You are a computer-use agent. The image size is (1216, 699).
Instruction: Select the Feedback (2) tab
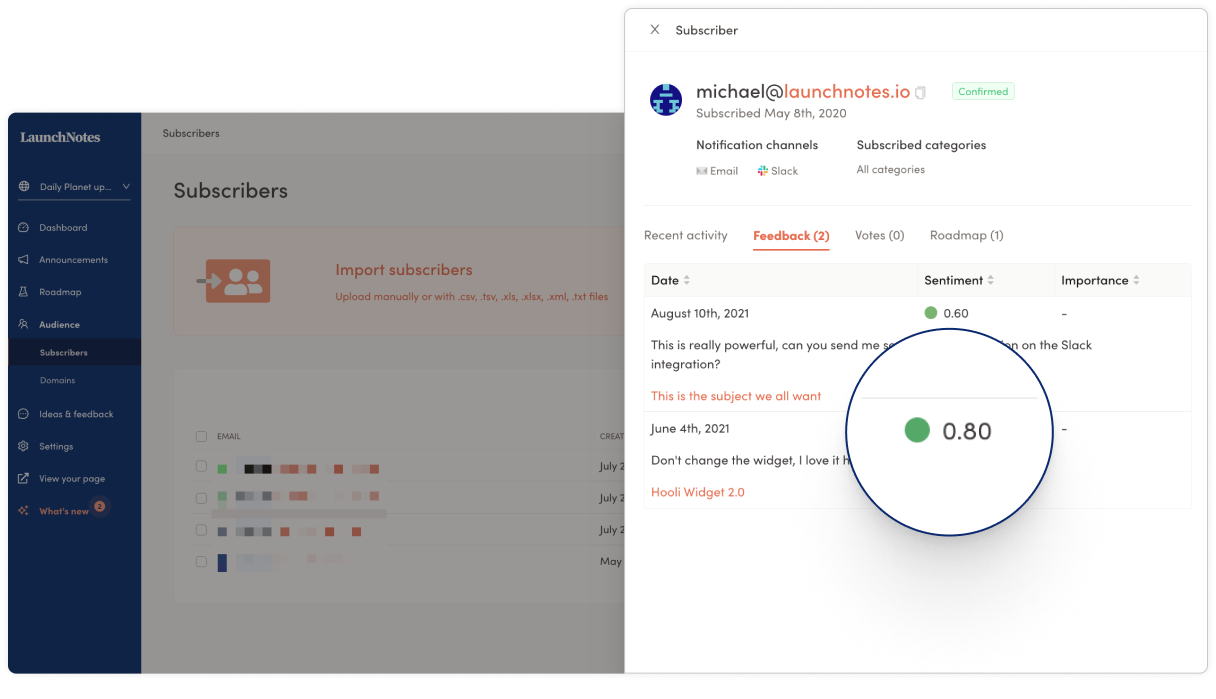(791, 236)
